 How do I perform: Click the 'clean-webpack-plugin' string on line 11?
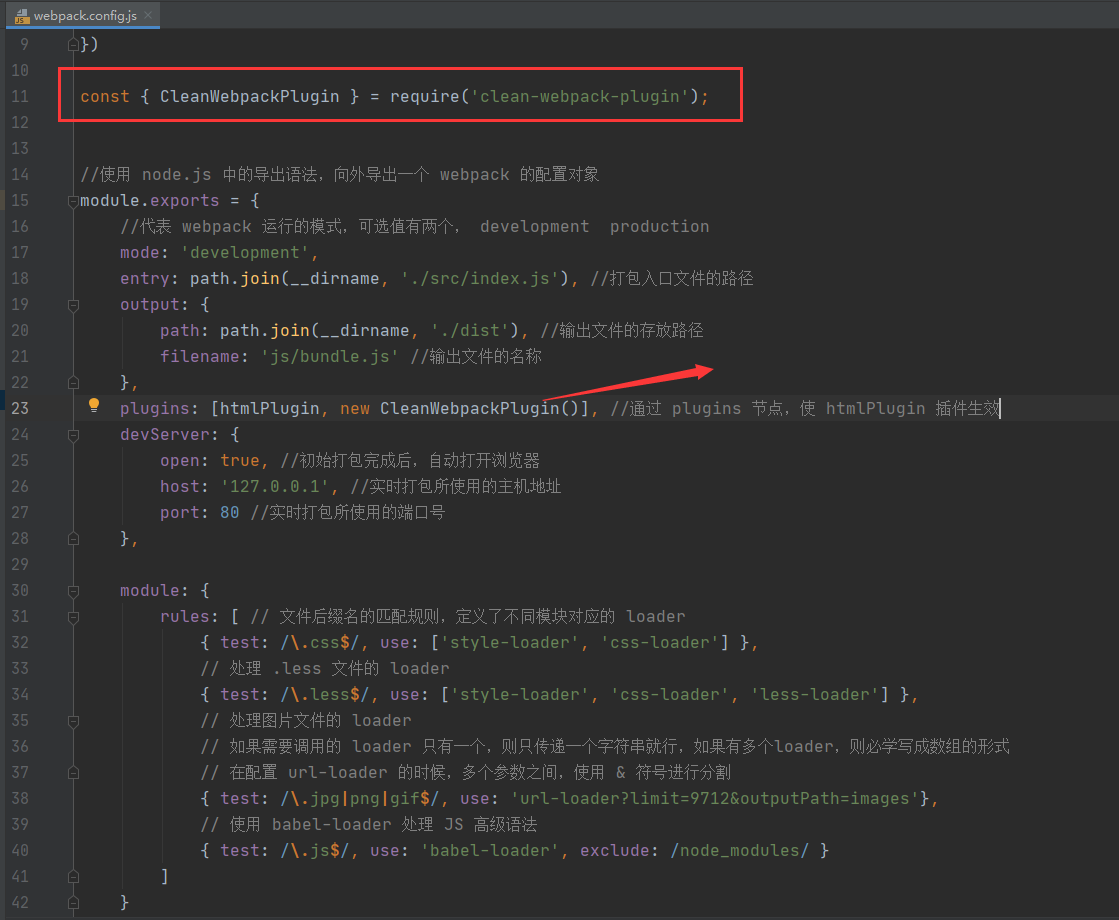pyautogui.click(x=579, y=96)
